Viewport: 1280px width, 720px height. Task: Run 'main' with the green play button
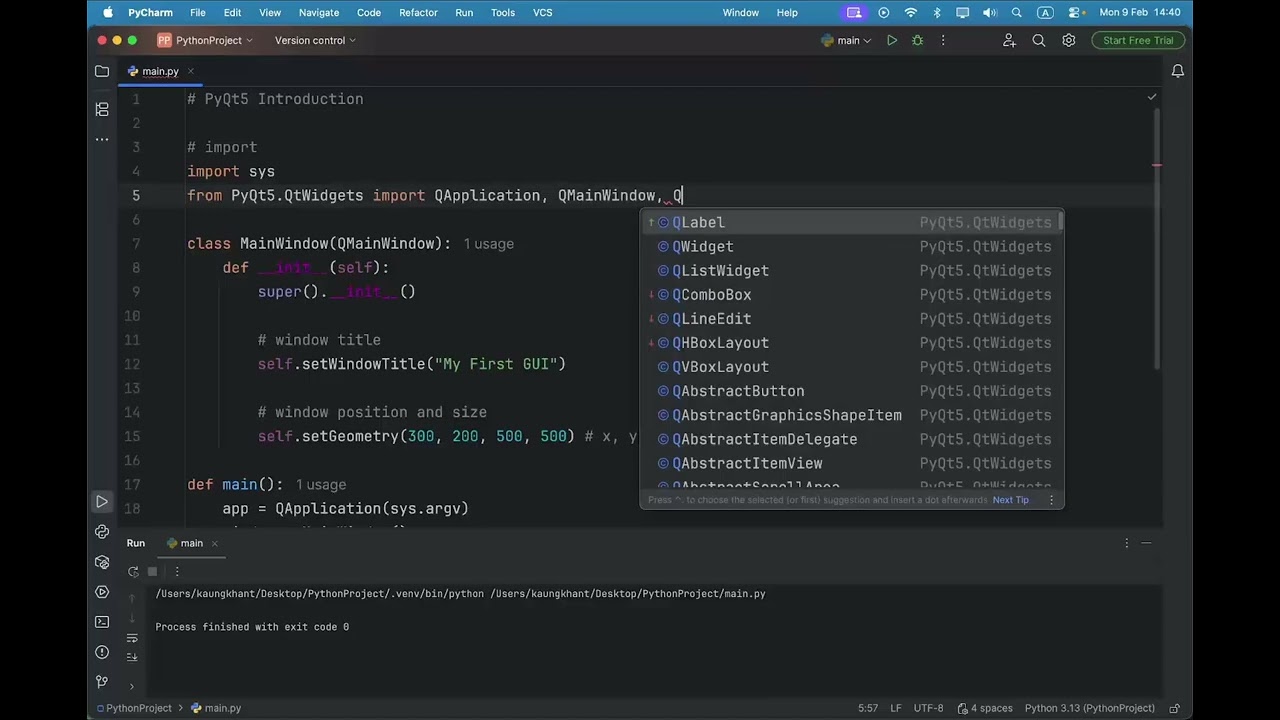click(892, 40)
